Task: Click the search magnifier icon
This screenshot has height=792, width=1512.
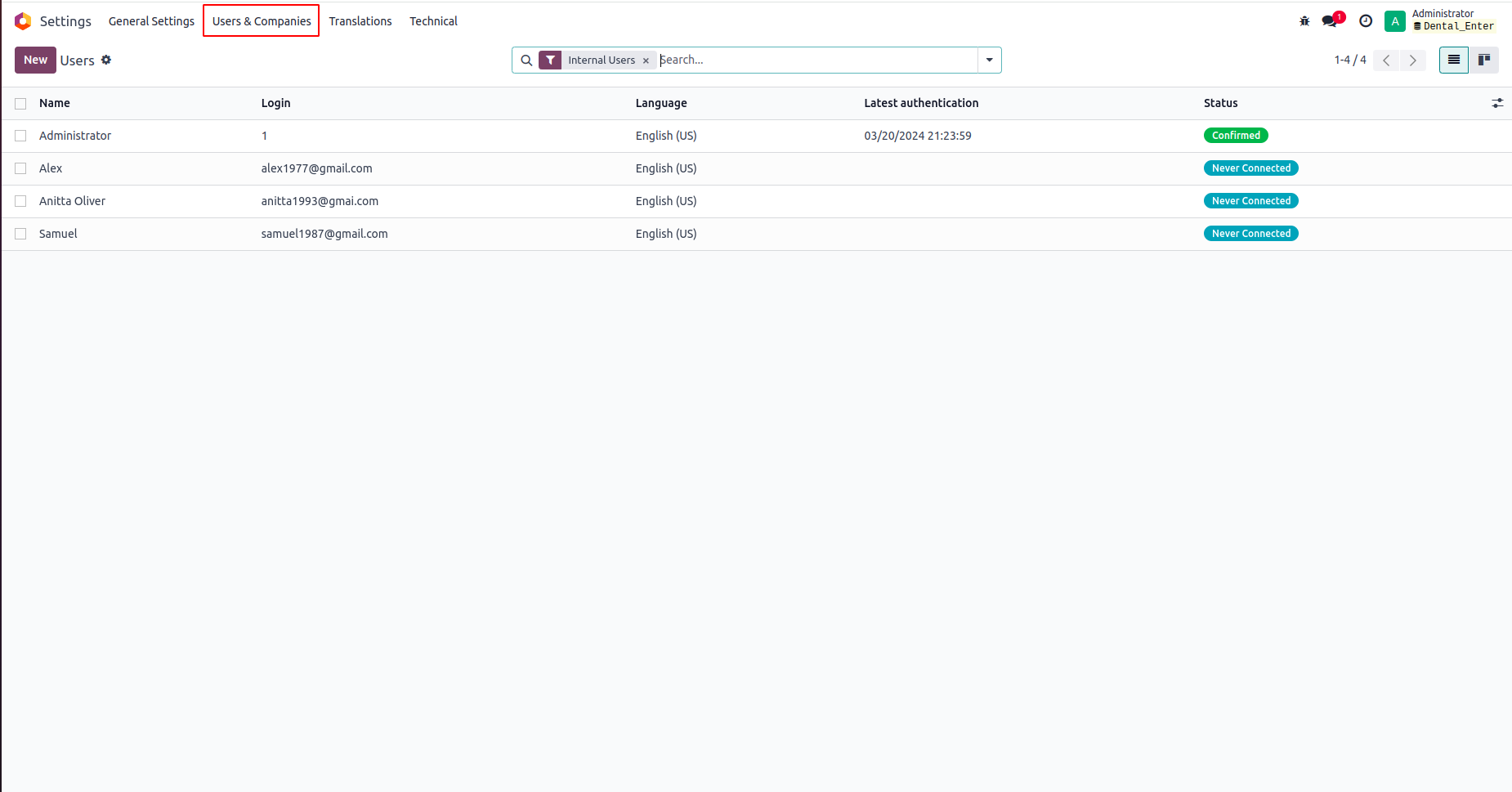Action: click(x=526, y=60)
